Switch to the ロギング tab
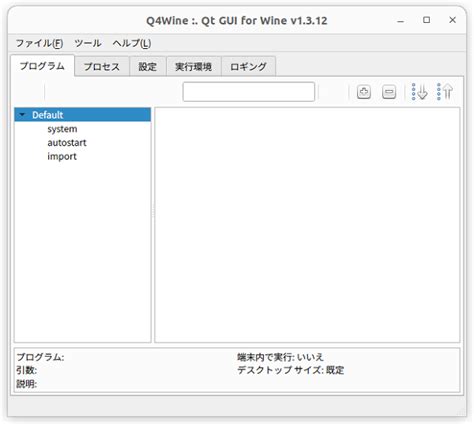 point(248,67)
